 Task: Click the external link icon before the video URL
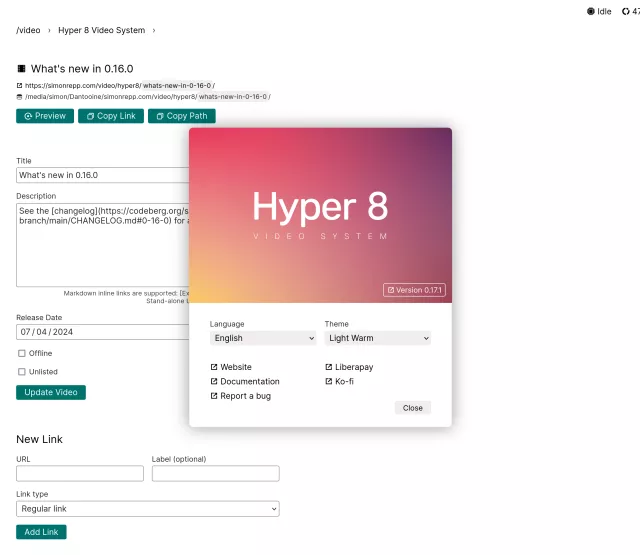(19, 86)
